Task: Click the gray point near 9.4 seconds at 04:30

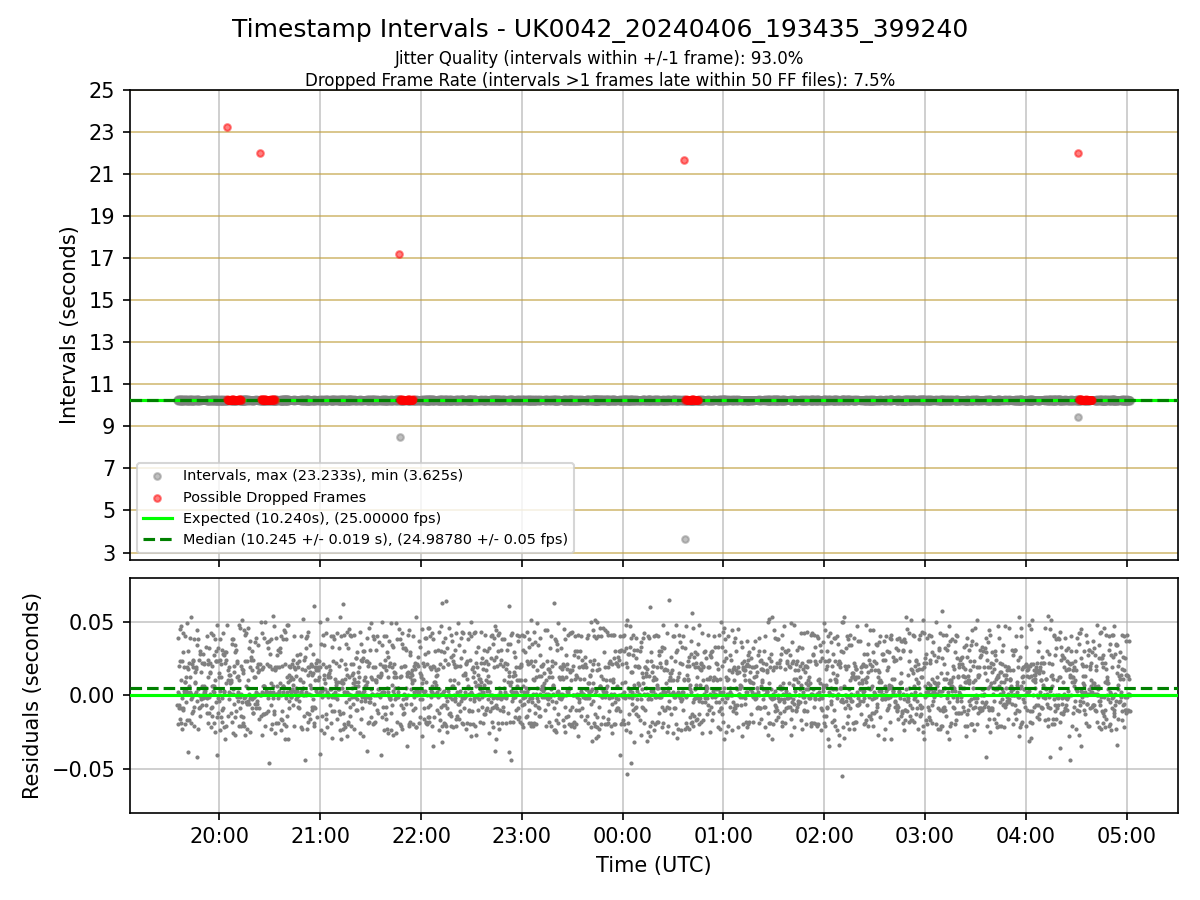Action: (x=1078, y=417)
